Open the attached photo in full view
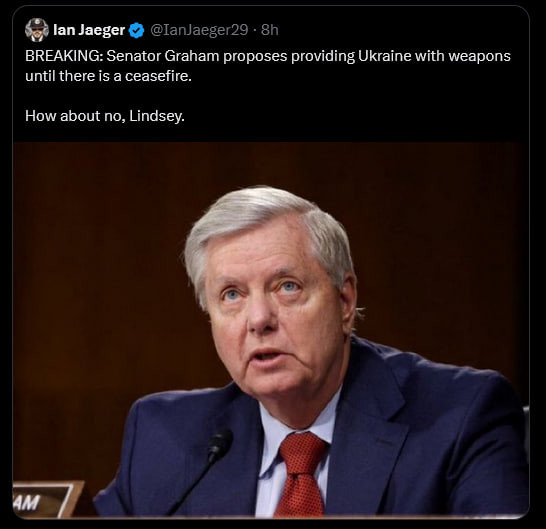Screen dimensions: 546x529 coord(271,330)
